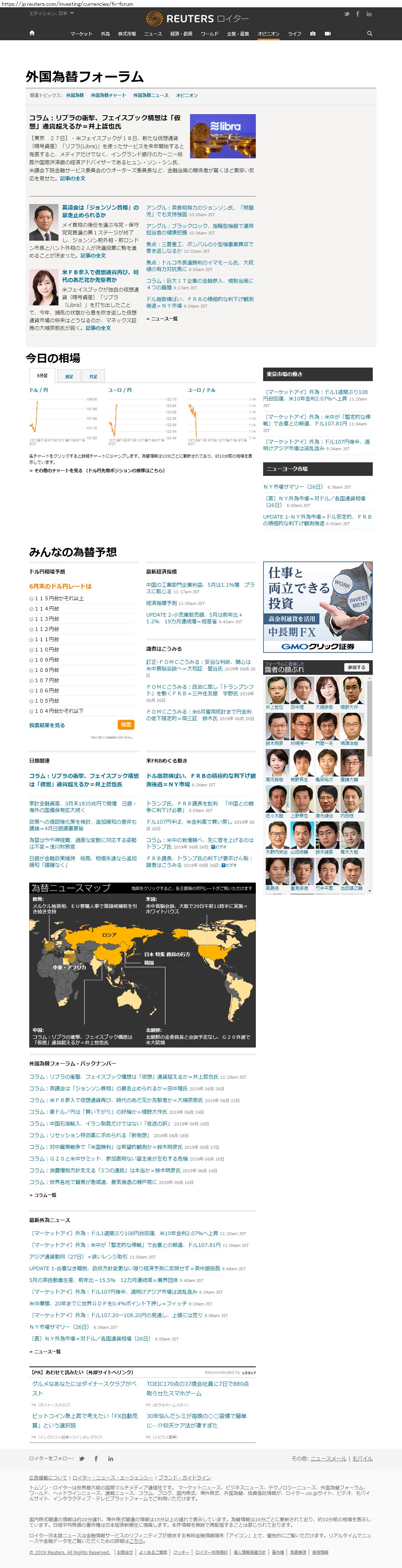Switch to 週足 chart tab
The image size is (402, 1568).
pos(69,376)
